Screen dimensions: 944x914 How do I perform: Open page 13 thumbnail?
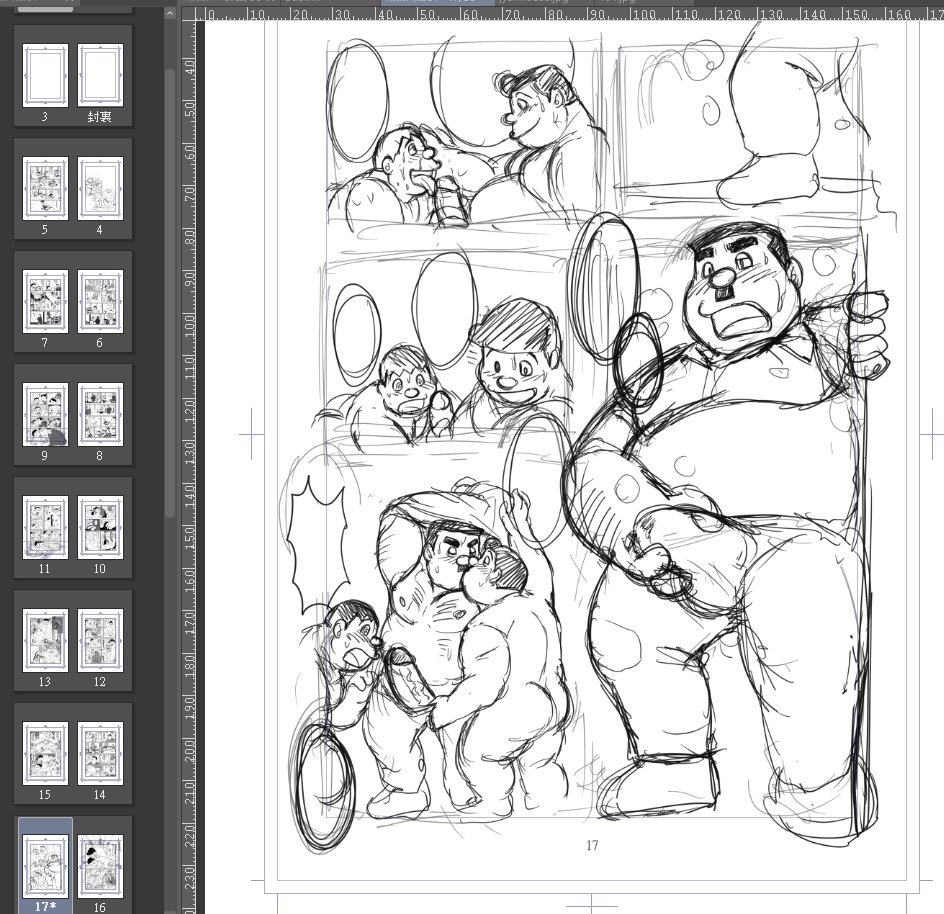click(x=45, y=640)
